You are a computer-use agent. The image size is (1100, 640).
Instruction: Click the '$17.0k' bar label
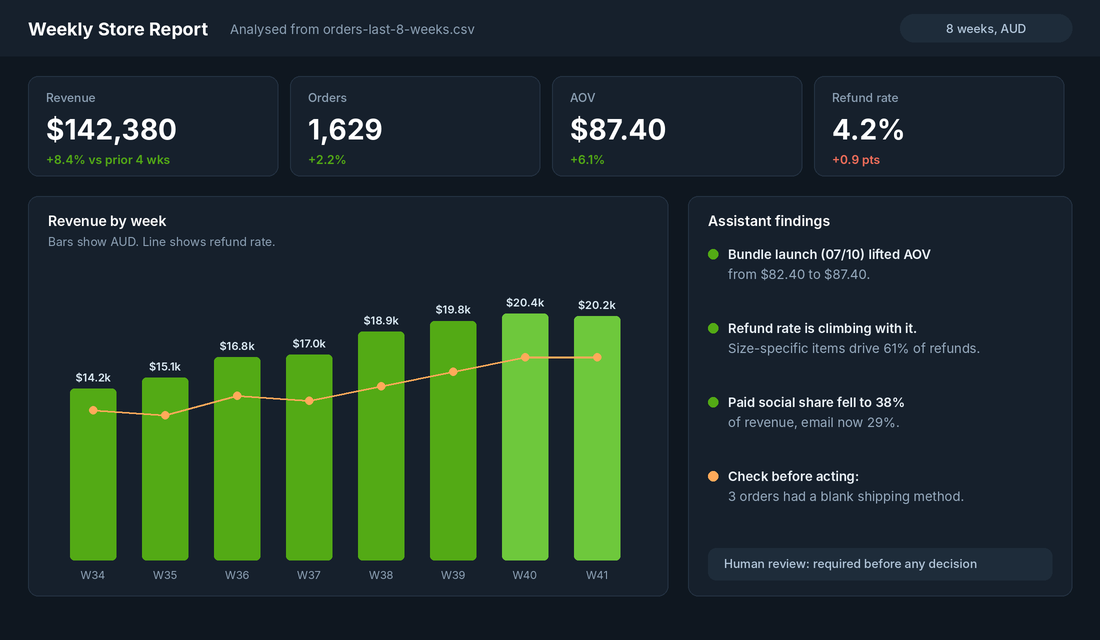click(309, 343)
